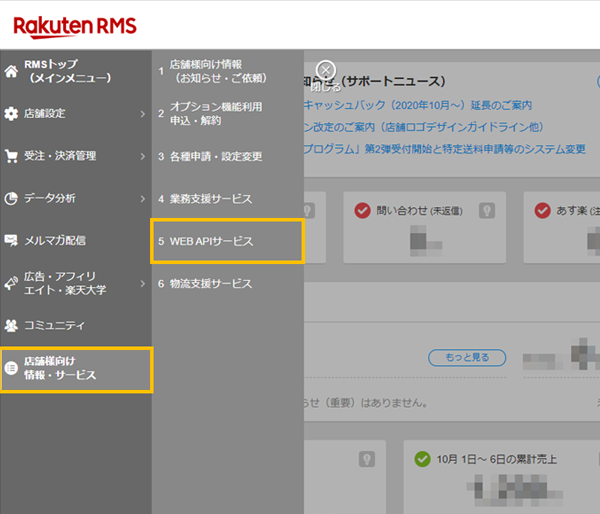This screenshot has height=514, width=600.
Task: Click the lightbulb icon on 問い合わせ card
Action: click(x=488, y=210)
